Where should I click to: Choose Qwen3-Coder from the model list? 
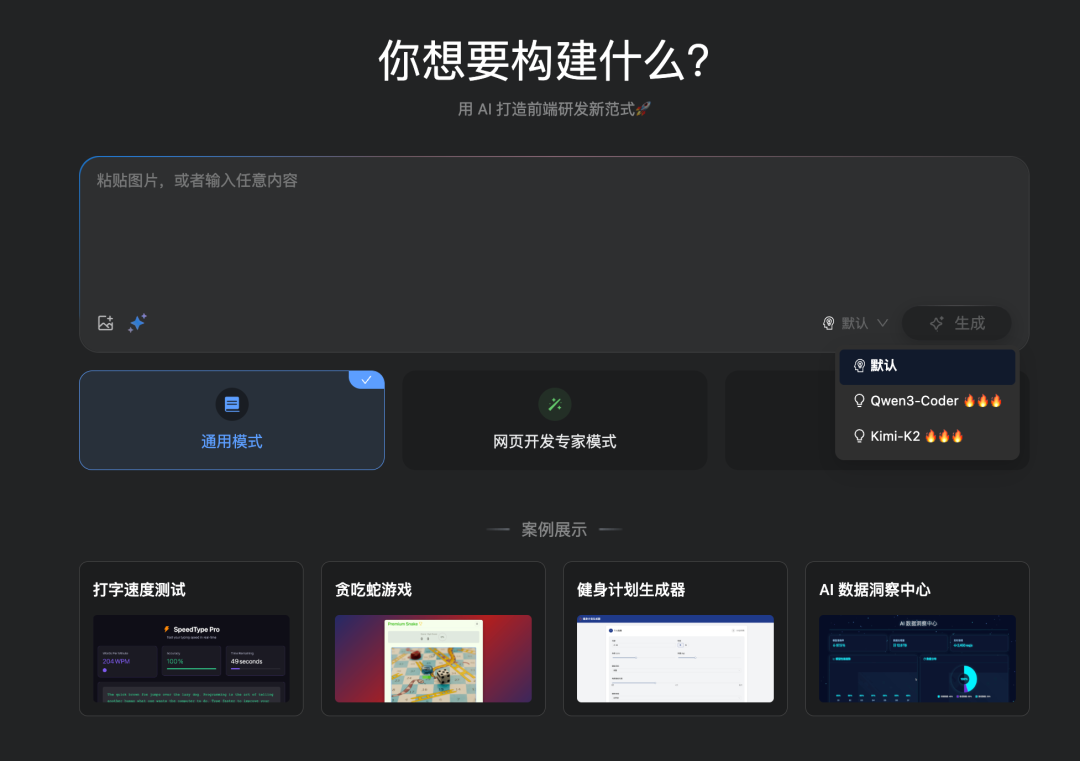[x=927, y=401]
